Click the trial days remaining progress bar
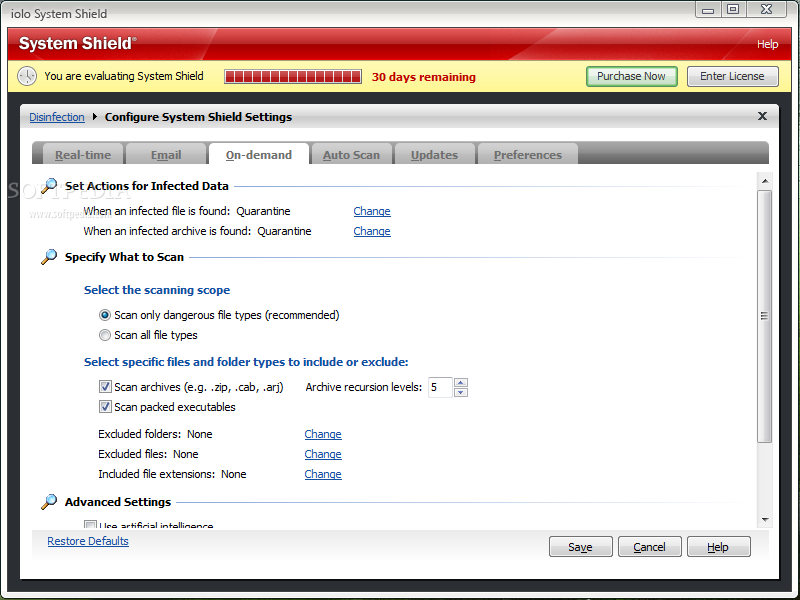This screenshot has width=800, height=600. coord(293,77)
